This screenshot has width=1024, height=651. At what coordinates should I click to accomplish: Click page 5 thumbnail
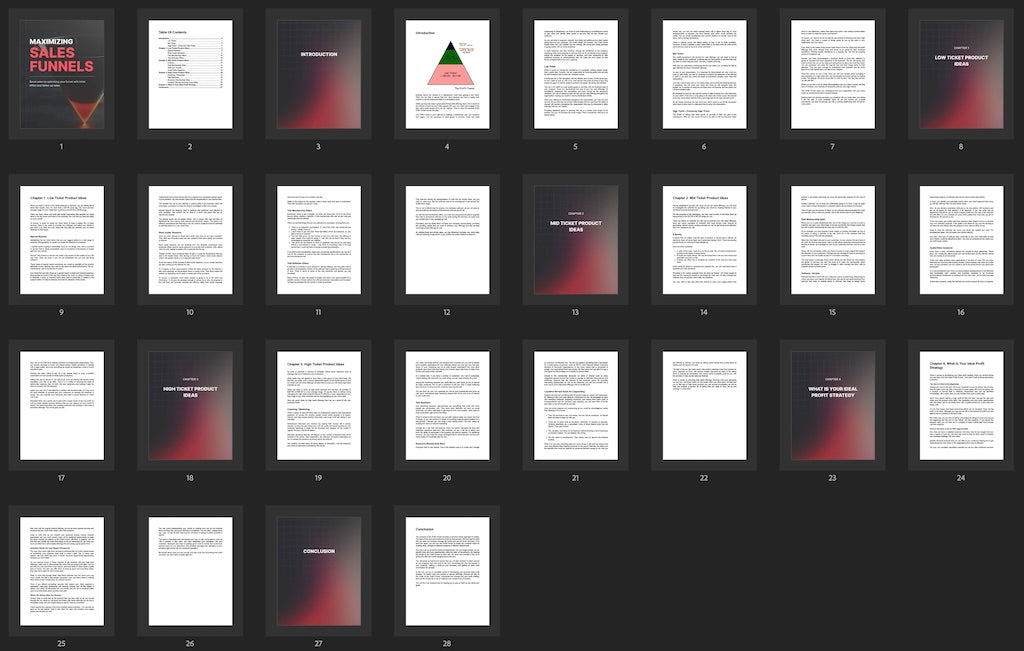tap(575, 73)
